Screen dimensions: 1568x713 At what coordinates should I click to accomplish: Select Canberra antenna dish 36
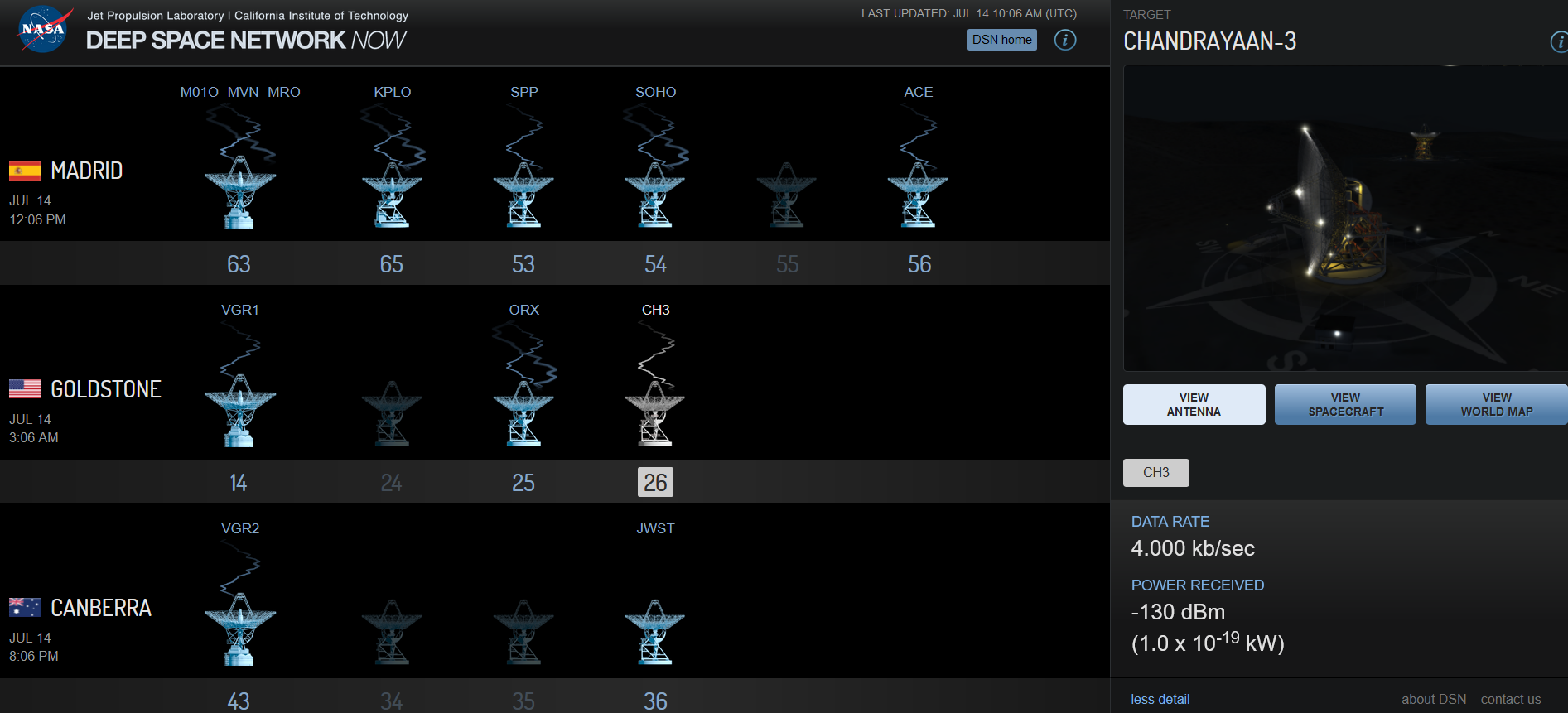(655, 632)
